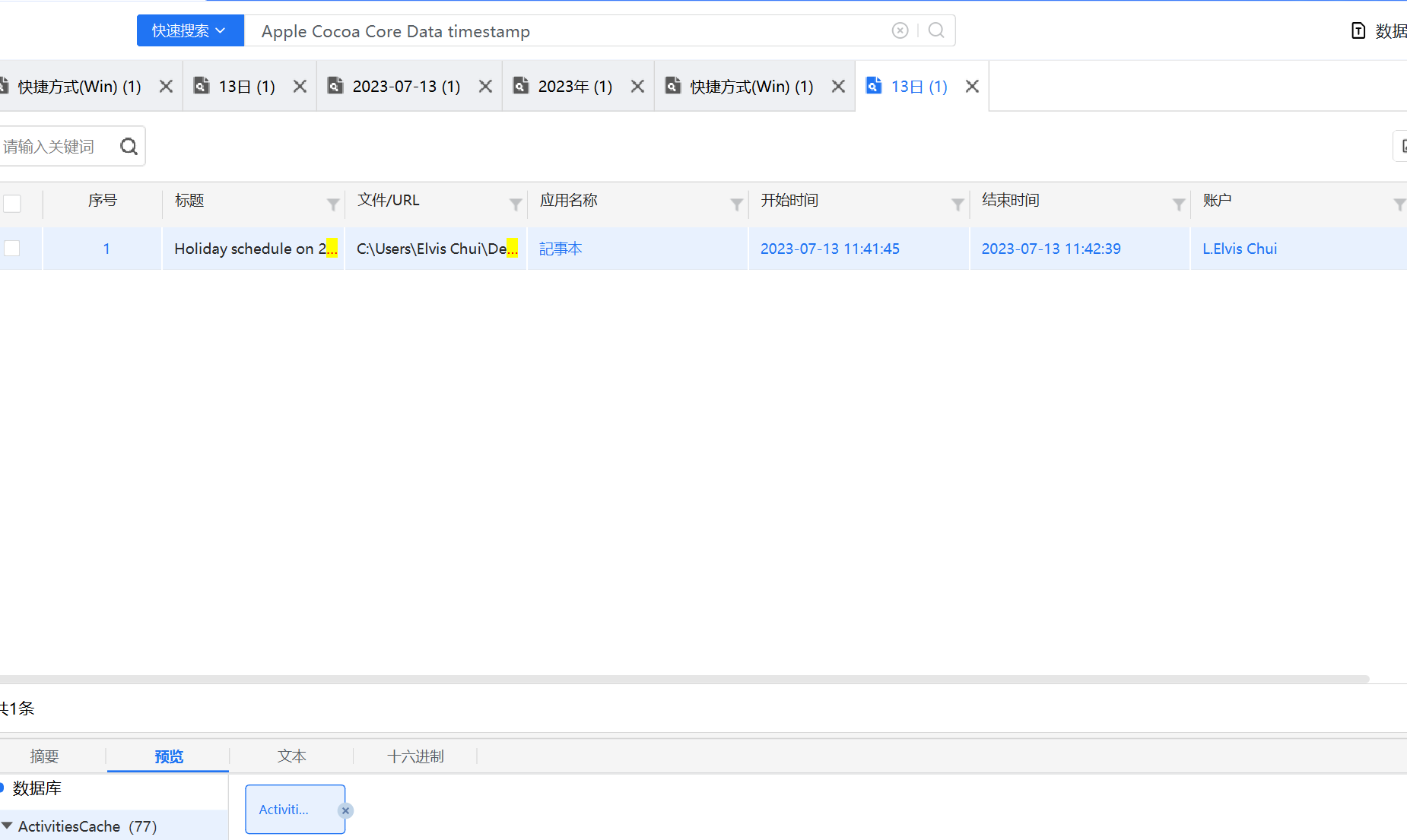The height and width of the screenshot is (840, 1407).
Task: Click the C:\Users\Elvis Chui path cell
Action: coord(437,249)
